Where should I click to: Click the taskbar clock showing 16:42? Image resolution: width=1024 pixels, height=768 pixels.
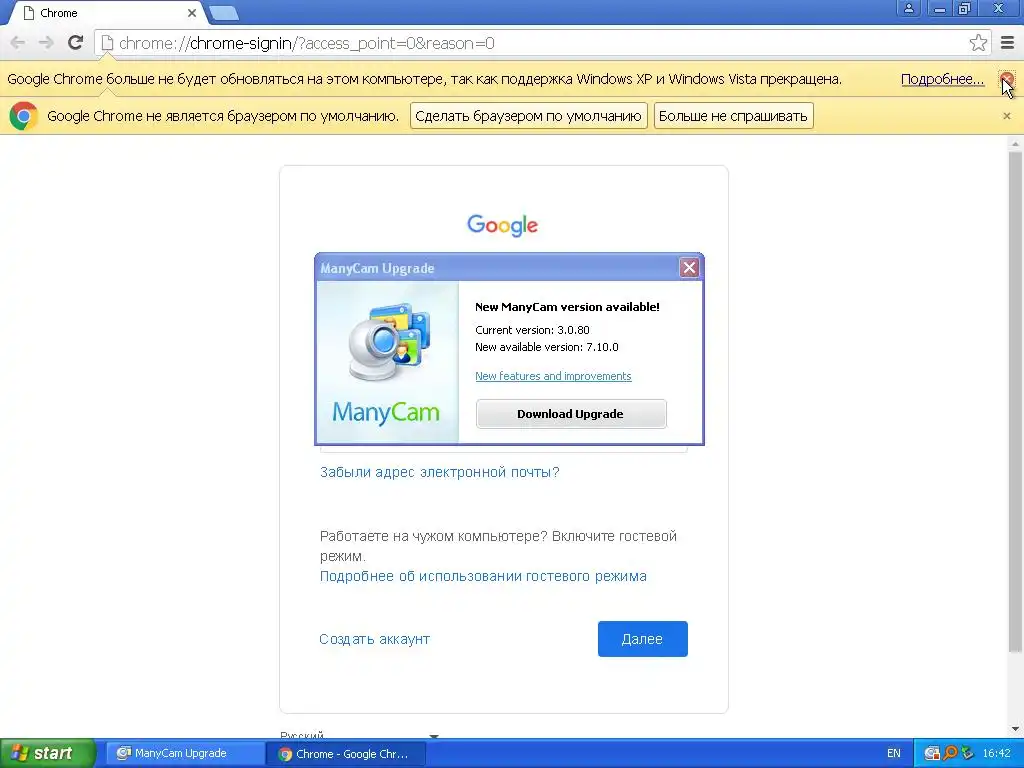click(x=996, y=754)
